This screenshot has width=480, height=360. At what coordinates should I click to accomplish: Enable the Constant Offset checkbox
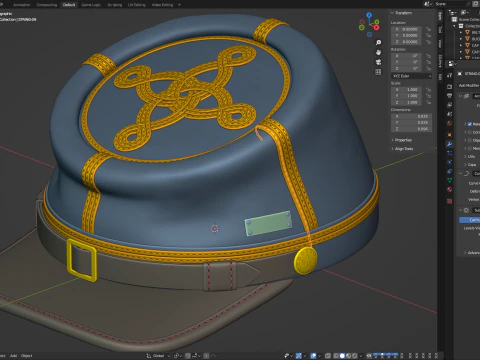(x=470, y=132)
